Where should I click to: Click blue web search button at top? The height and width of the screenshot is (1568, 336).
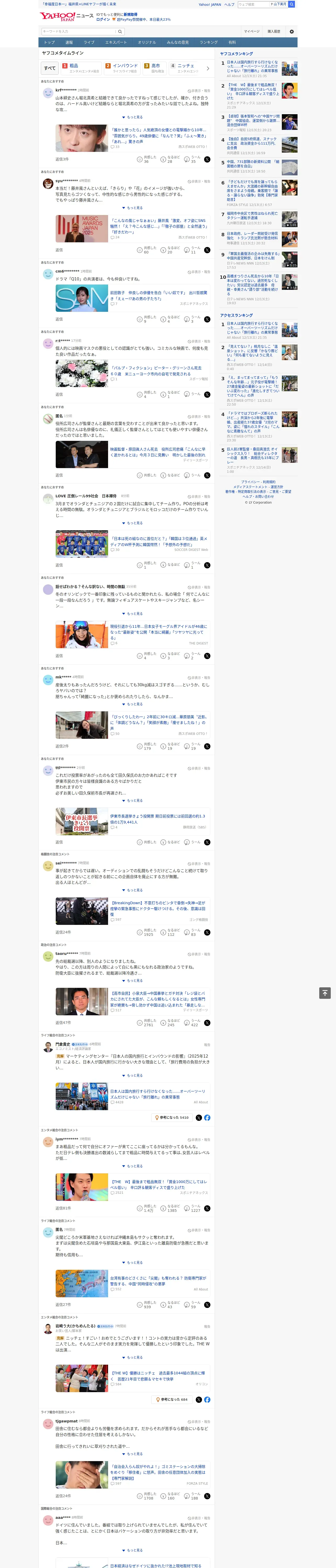pyautogui.click(x=292, y=4)
